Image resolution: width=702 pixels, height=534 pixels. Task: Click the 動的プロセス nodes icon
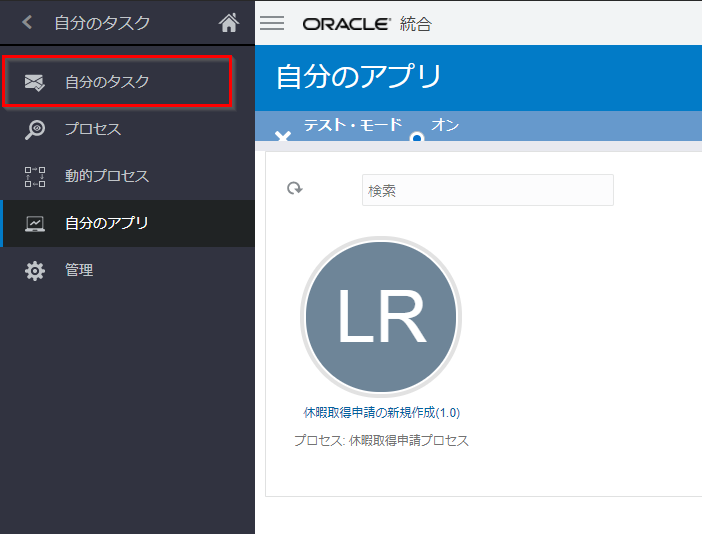click(x=35, y=177)
